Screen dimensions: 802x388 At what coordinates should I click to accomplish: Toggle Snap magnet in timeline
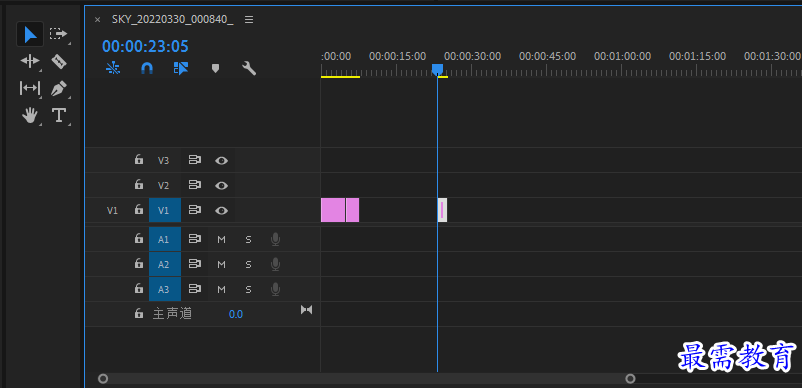point(147,68)
